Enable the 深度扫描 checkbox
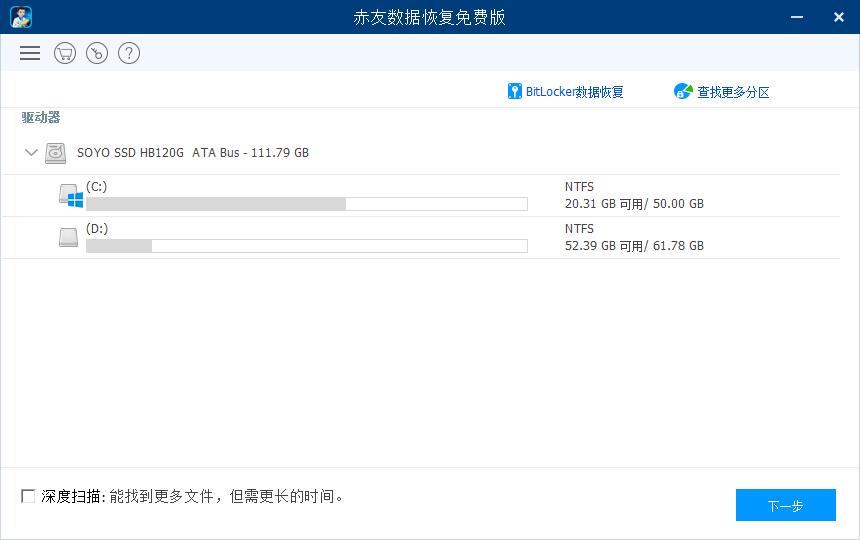Screen dimensions: 860x540 point(28,496)
